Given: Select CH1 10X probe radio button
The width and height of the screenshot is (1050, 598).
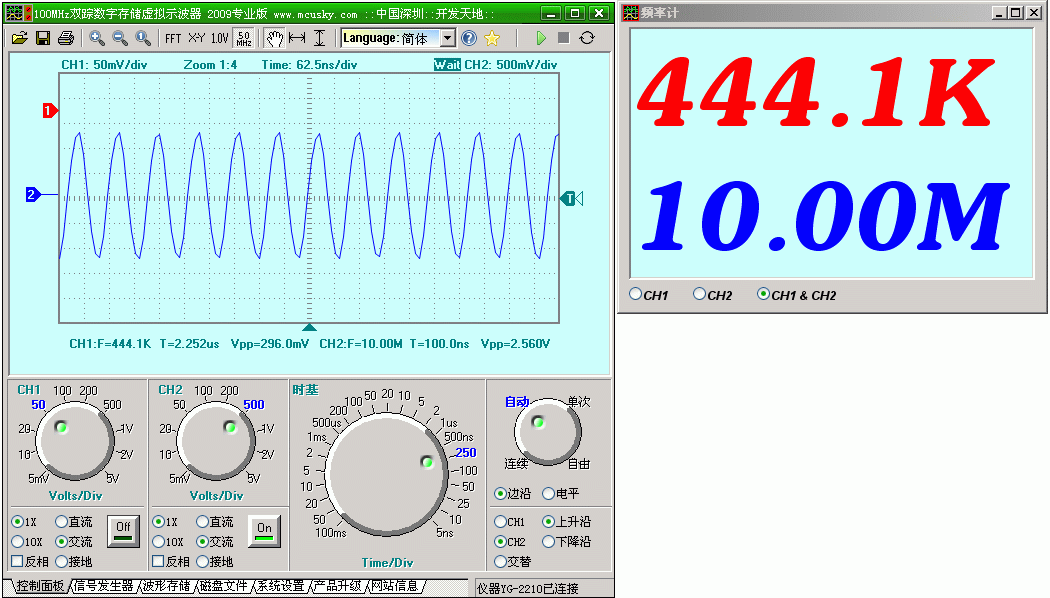Looking at the screenshot, I should [x=17, y=542].
